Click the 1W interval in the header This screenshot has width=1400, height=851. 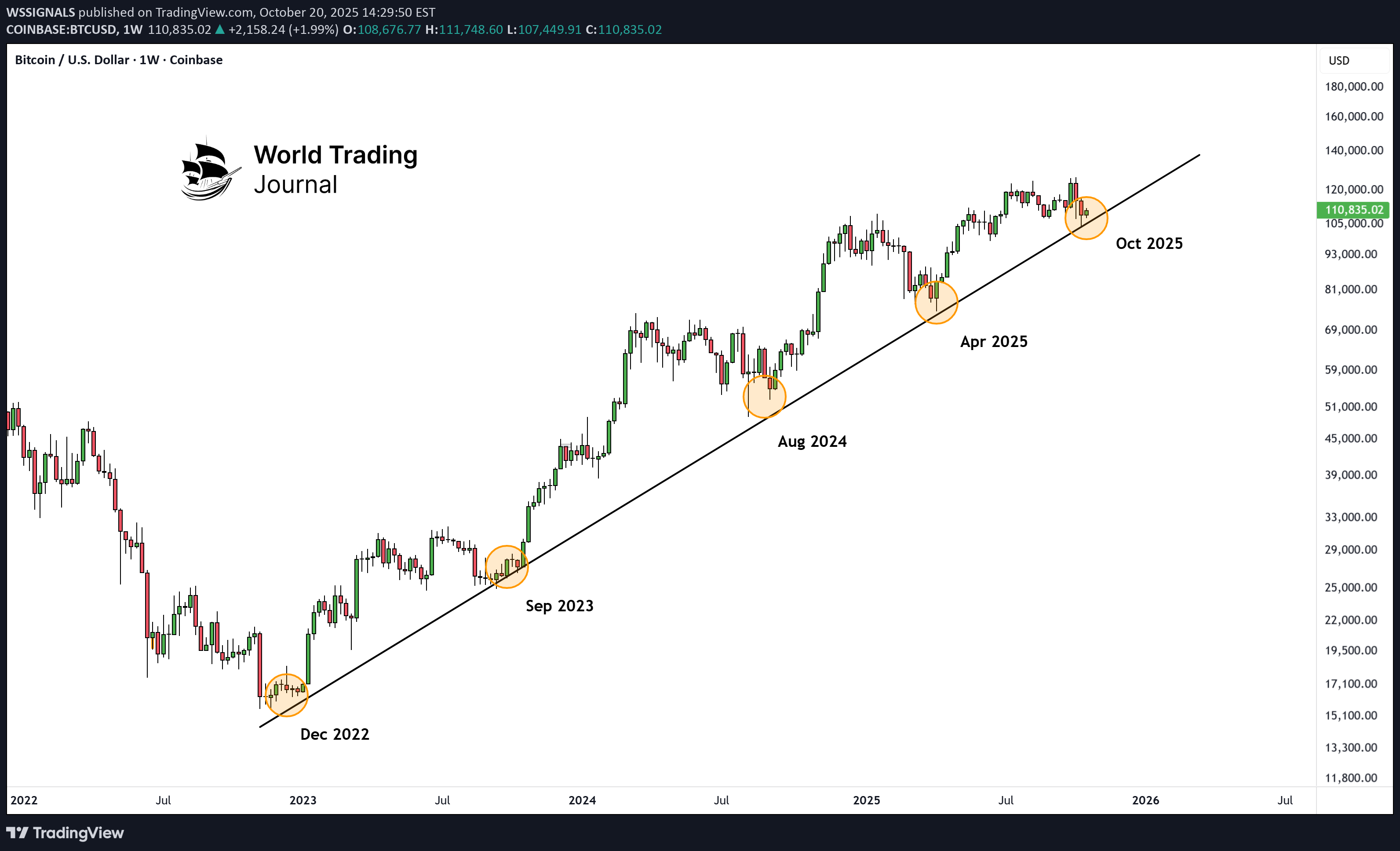pyautogui.click(x=132, y=29)
